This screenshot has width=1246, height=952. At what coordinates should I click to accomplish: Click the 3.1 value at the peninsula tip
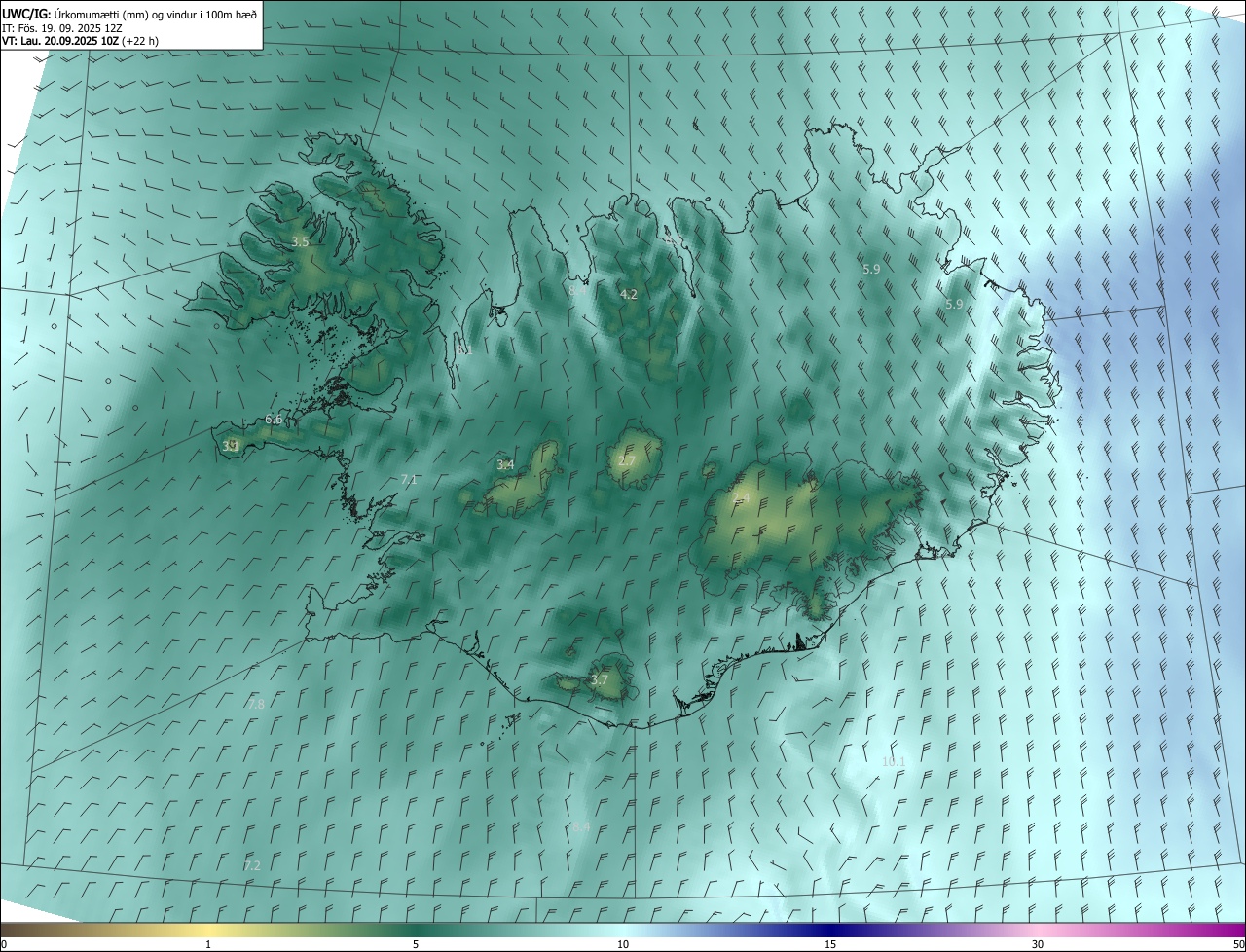click(x=231, y=446)
